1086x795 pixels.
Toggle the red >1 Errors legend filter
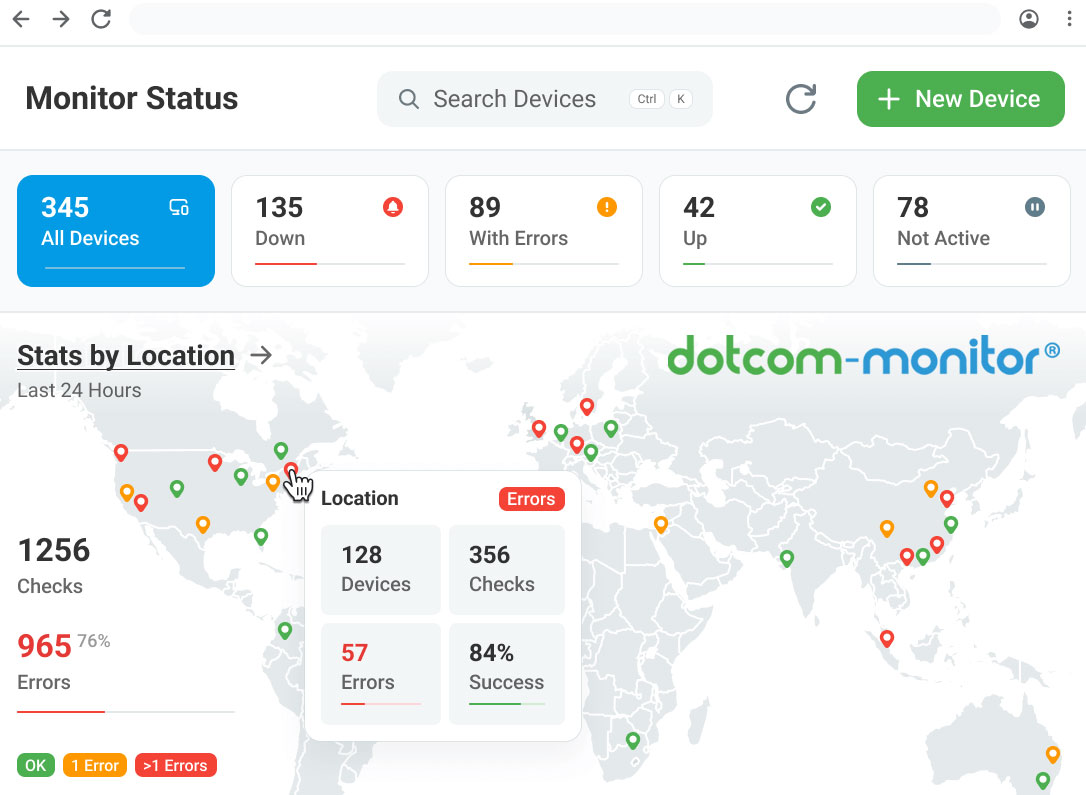click(175, 766)
